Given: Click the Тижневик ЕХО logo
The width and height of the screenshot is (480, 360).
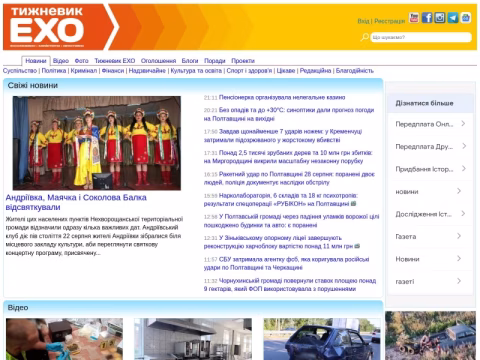Looking at the screenshot, I should [47, 27].
